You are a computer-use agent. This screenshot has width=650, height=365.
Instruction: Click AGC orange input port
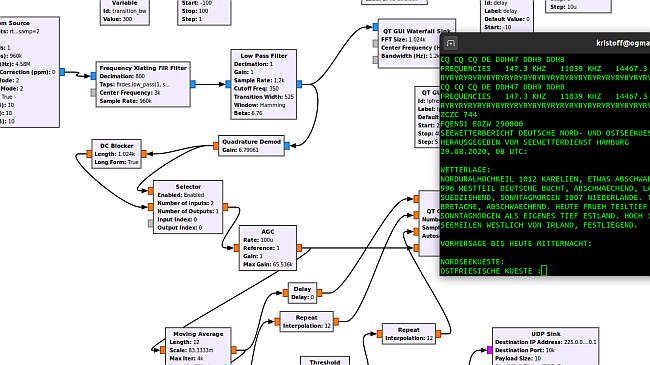tap(236, 248)
